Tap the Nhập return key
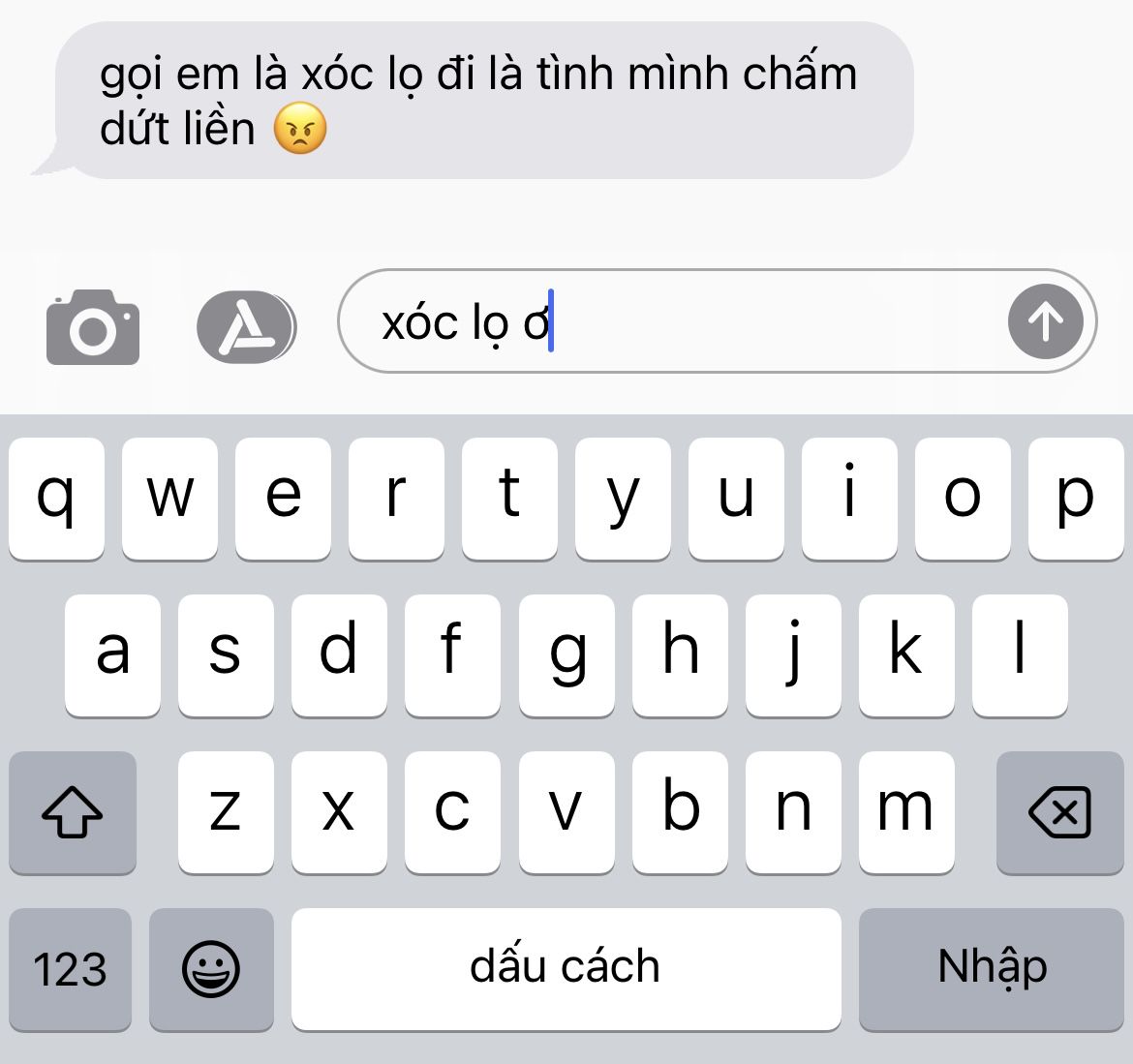 (992, 969)
